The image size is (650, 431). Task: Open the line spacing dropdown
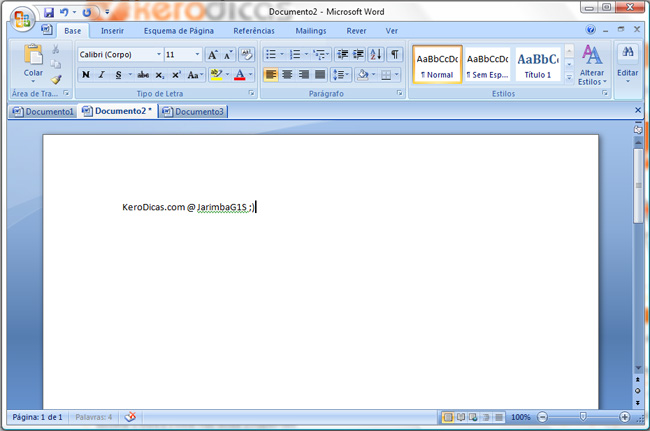click(x=341, y=75)
